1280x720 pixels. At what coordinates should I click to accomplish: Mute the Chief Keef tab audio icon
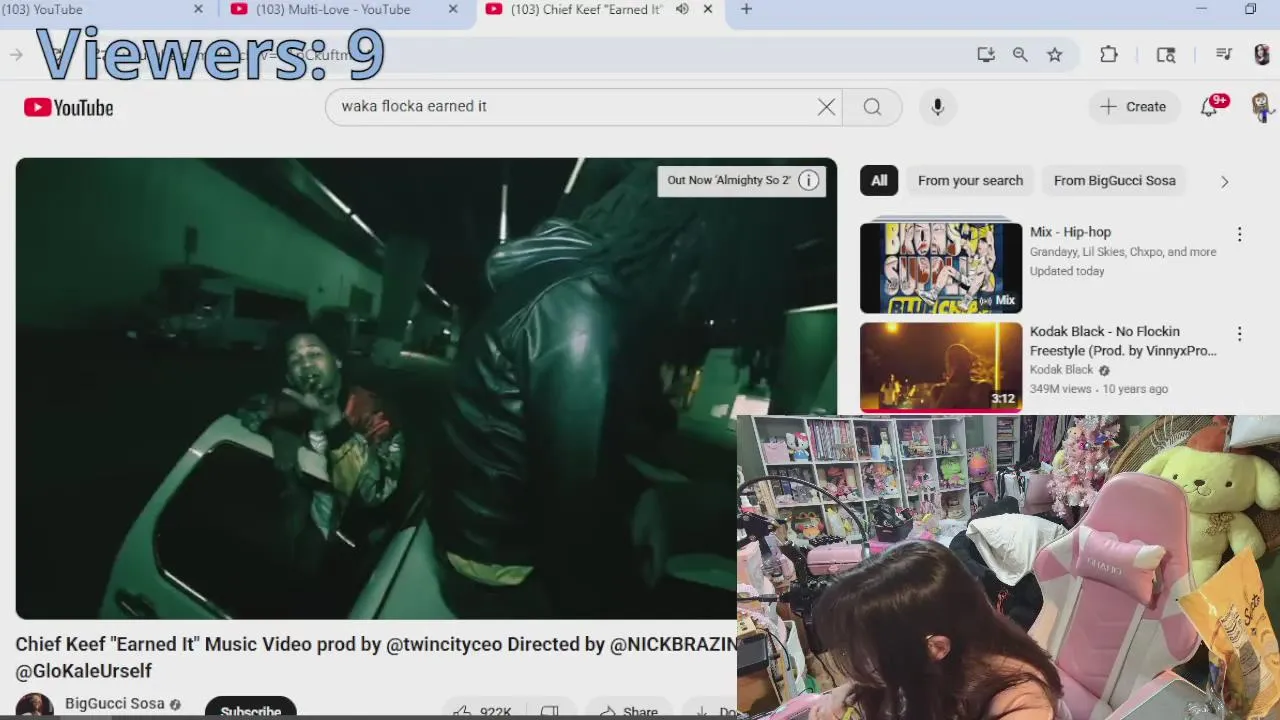coord(682,9)
